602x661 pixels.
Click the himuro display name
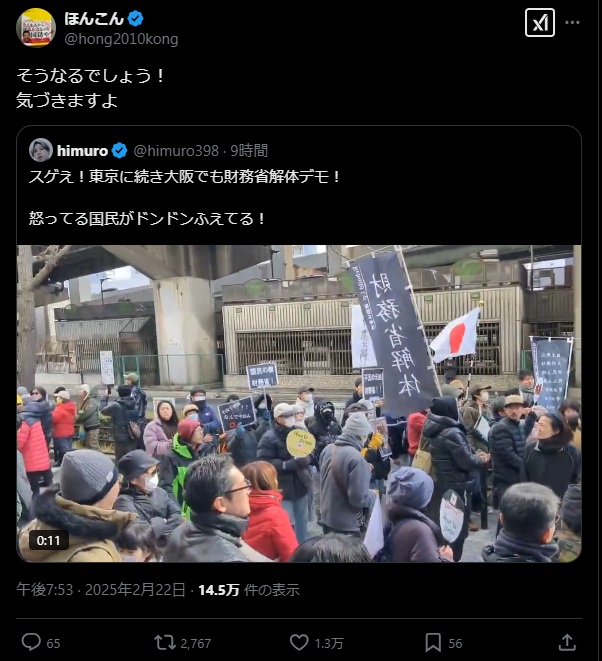(83, 150)
